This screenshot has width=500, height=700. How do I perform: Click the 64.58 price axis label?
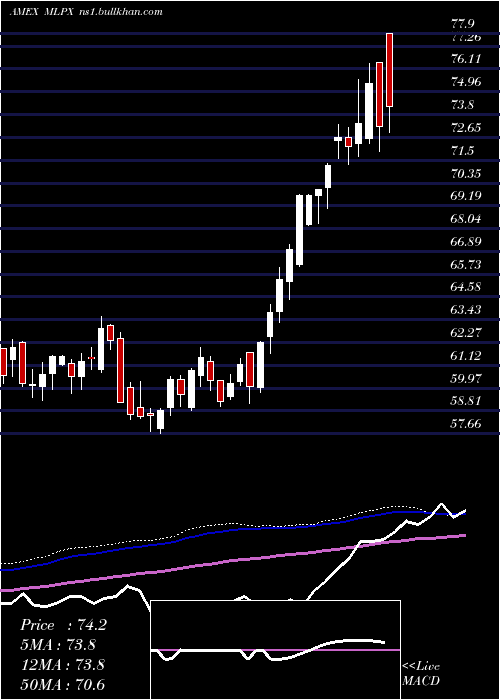tap(466, 287)
